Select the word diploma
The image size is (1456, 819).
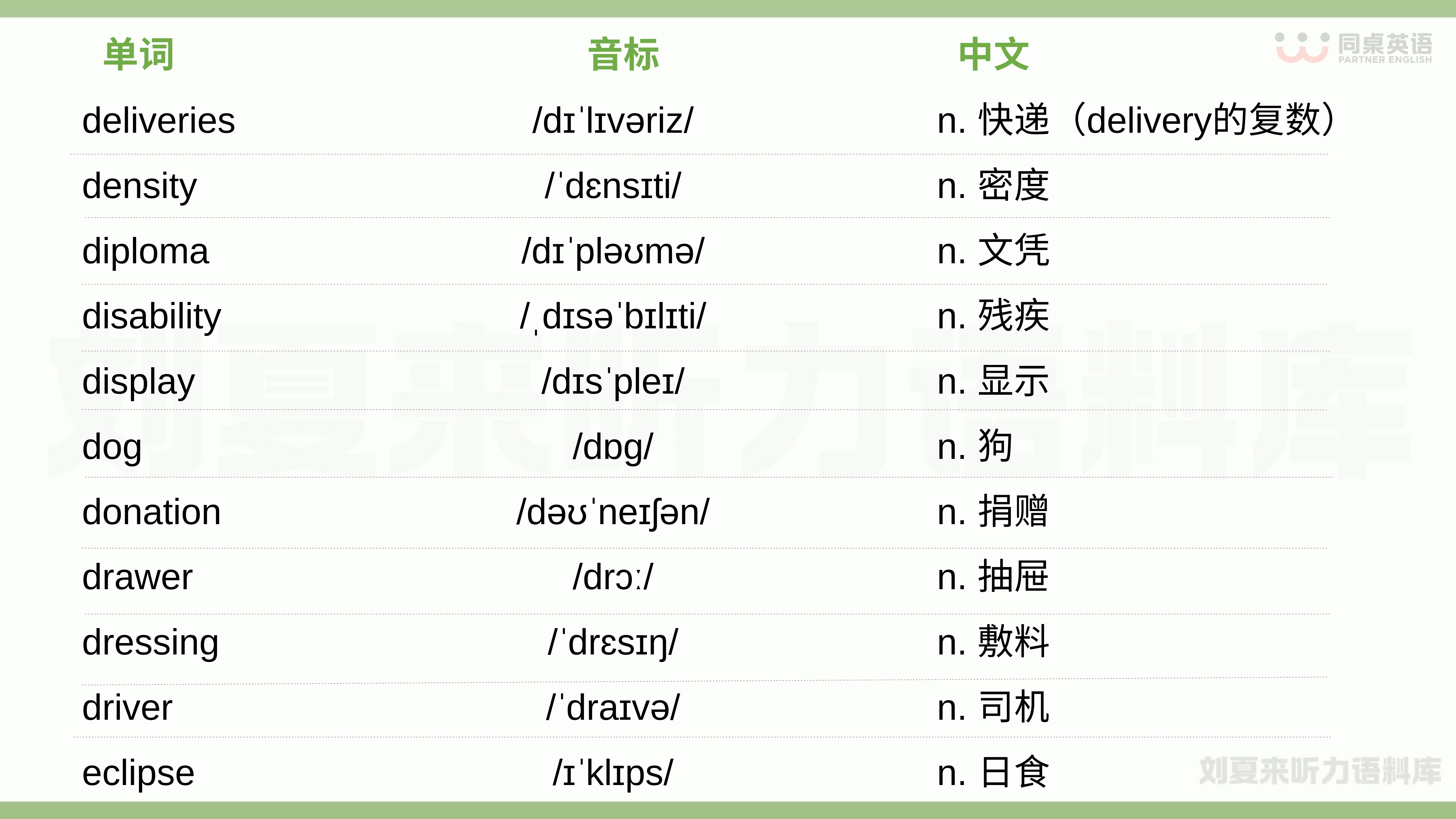click(145, 251)
